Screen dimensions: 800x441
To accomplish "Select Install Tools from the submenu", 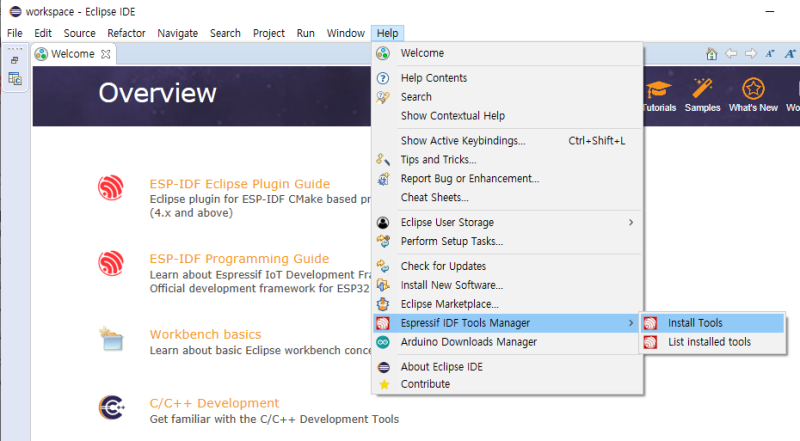I will pos(695,323).
